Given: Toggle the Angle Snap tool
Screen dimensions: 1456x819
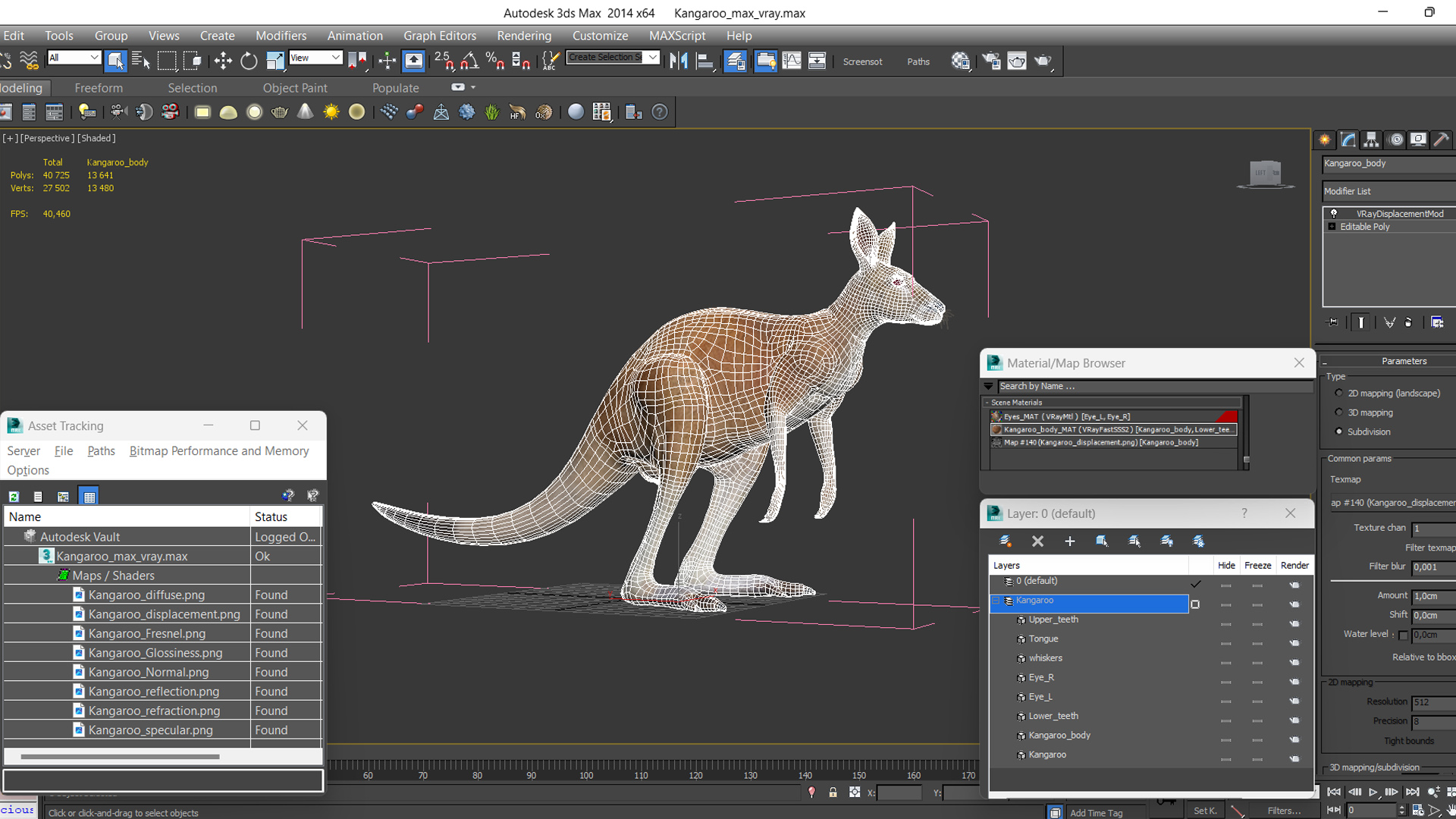Looking at the screenshot, I should [x=469, y=61].
